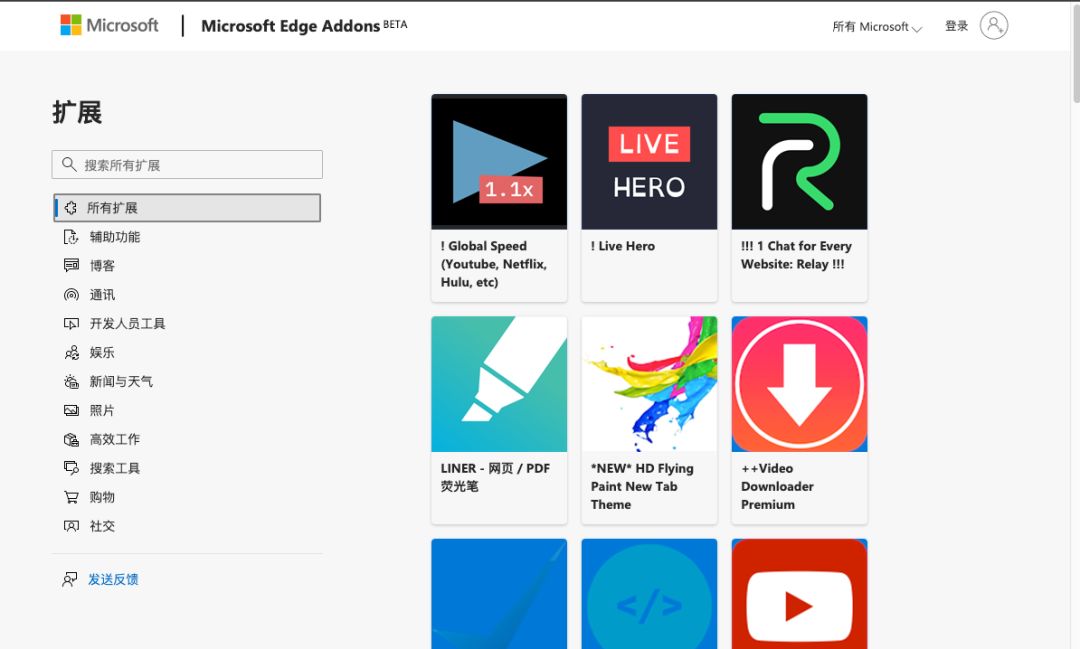Screen dimensions: 1080x649
Task: Click the 'LINER - 网页 / PDF 荧光笔' title
Action: coord(495,477)
